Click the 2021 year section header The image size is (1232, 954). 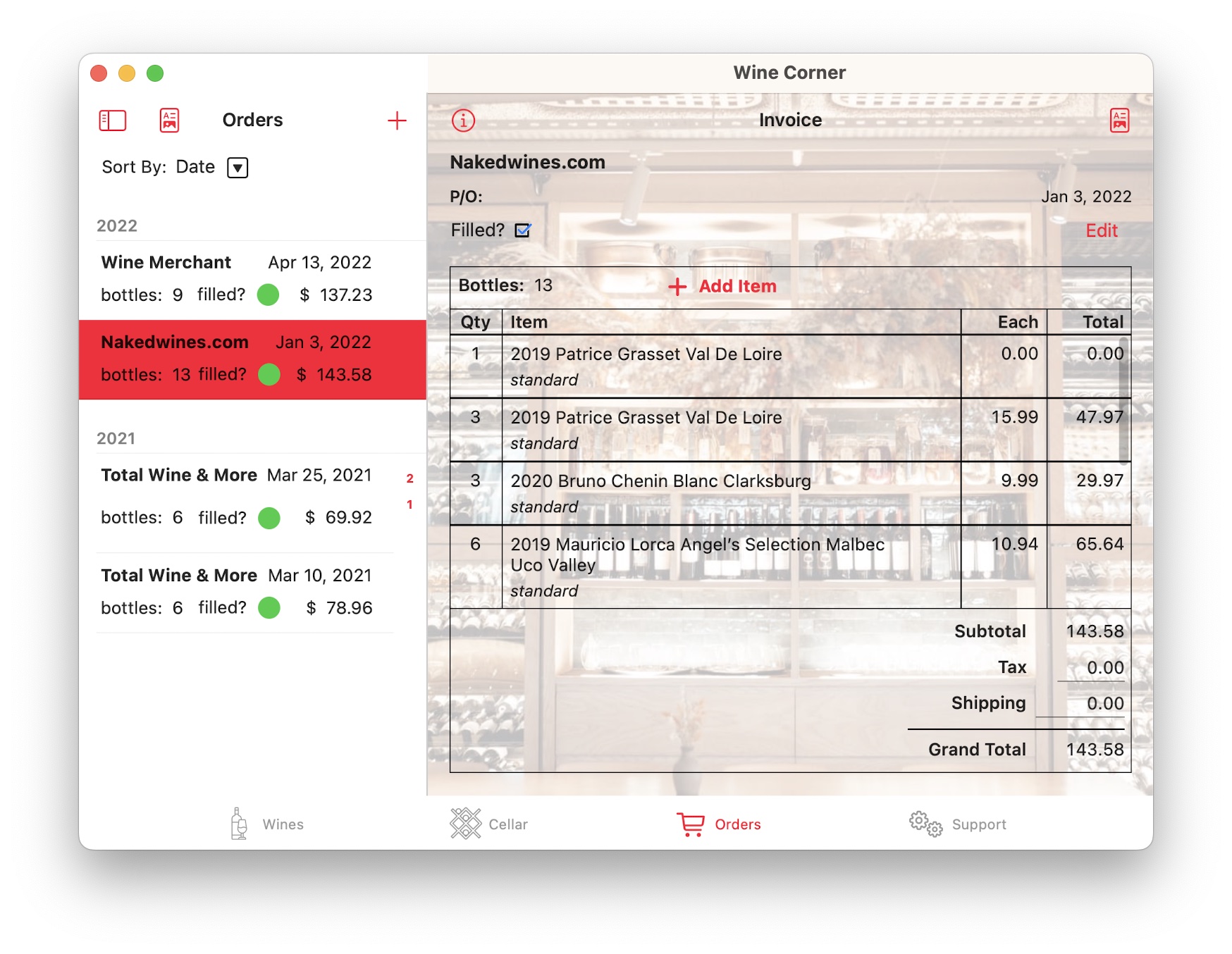tap(116, 439)
